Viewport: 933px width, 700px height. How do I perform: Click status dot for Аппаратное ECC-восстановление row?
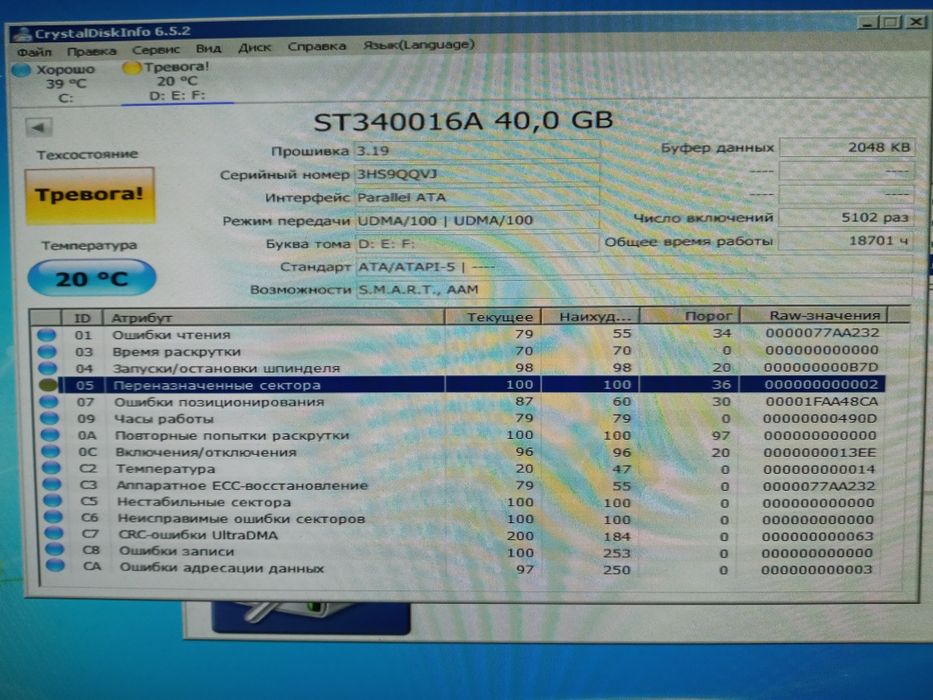[x=52, y=485]
